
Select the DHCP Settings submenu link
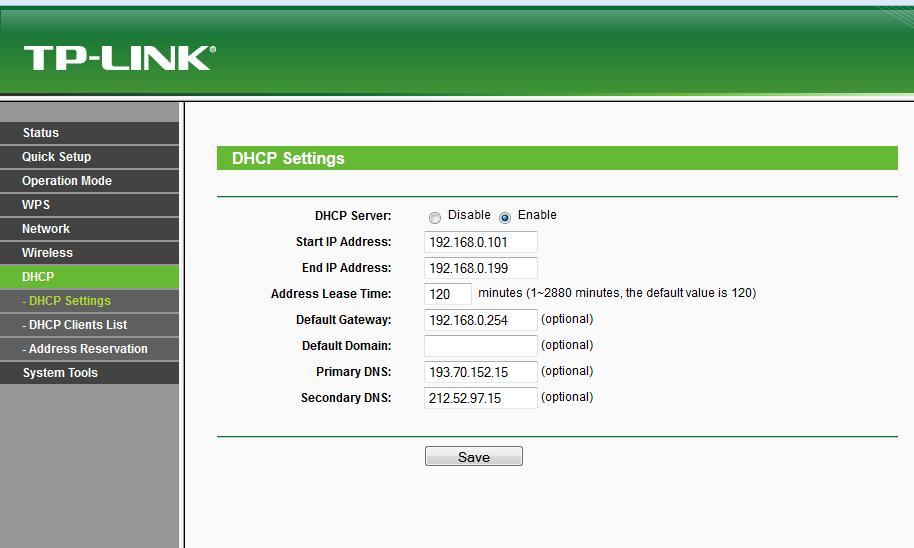[x=69, y=301]
